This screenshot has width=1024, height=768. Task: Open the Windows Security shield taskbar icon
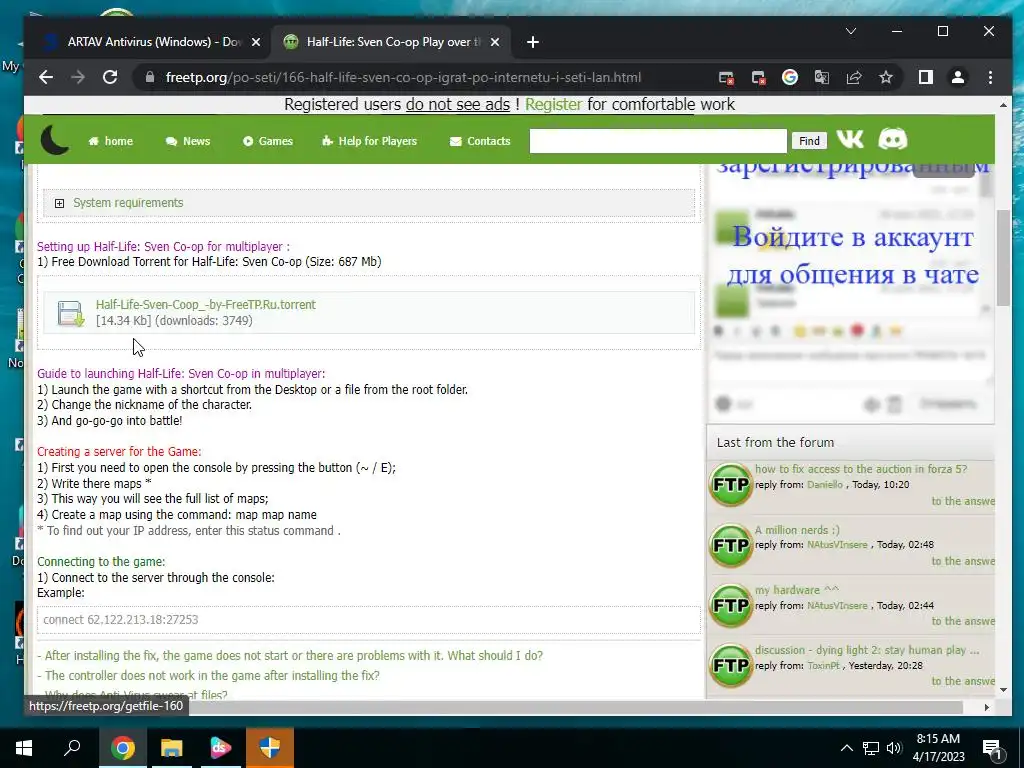coord(270,748)
